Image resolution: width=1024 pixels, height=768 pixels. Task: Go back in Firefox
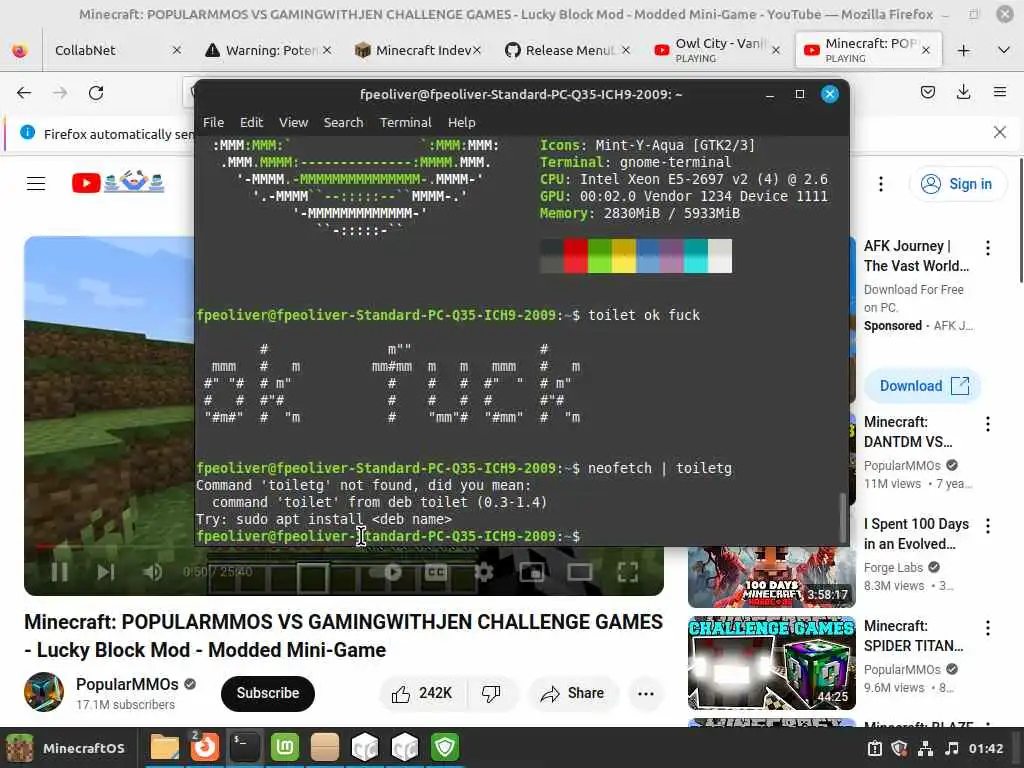click(24, 93)
